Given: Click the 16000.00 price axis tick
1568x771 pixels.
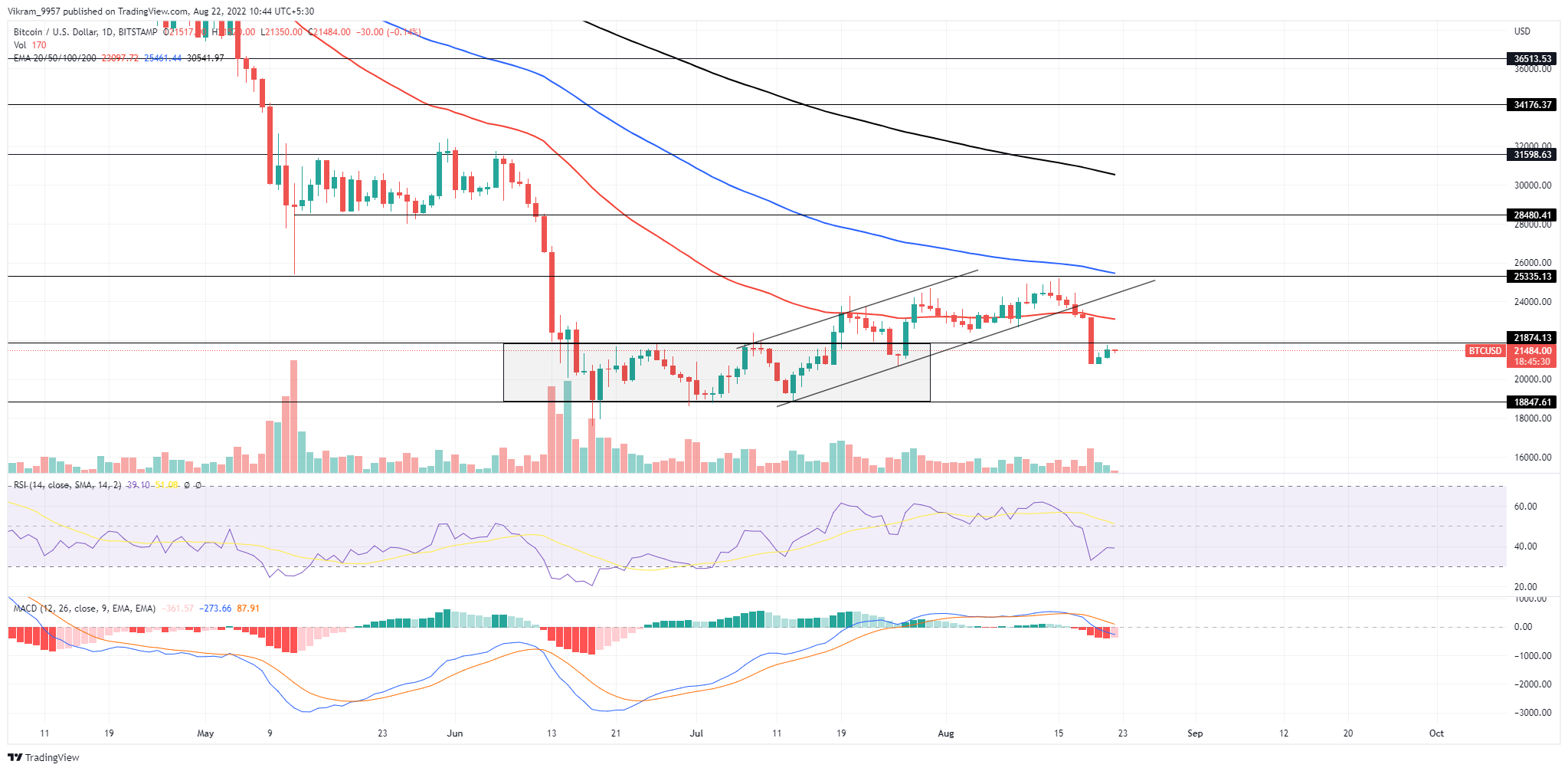Looking at the screenshot, I should click(1533, 458).
